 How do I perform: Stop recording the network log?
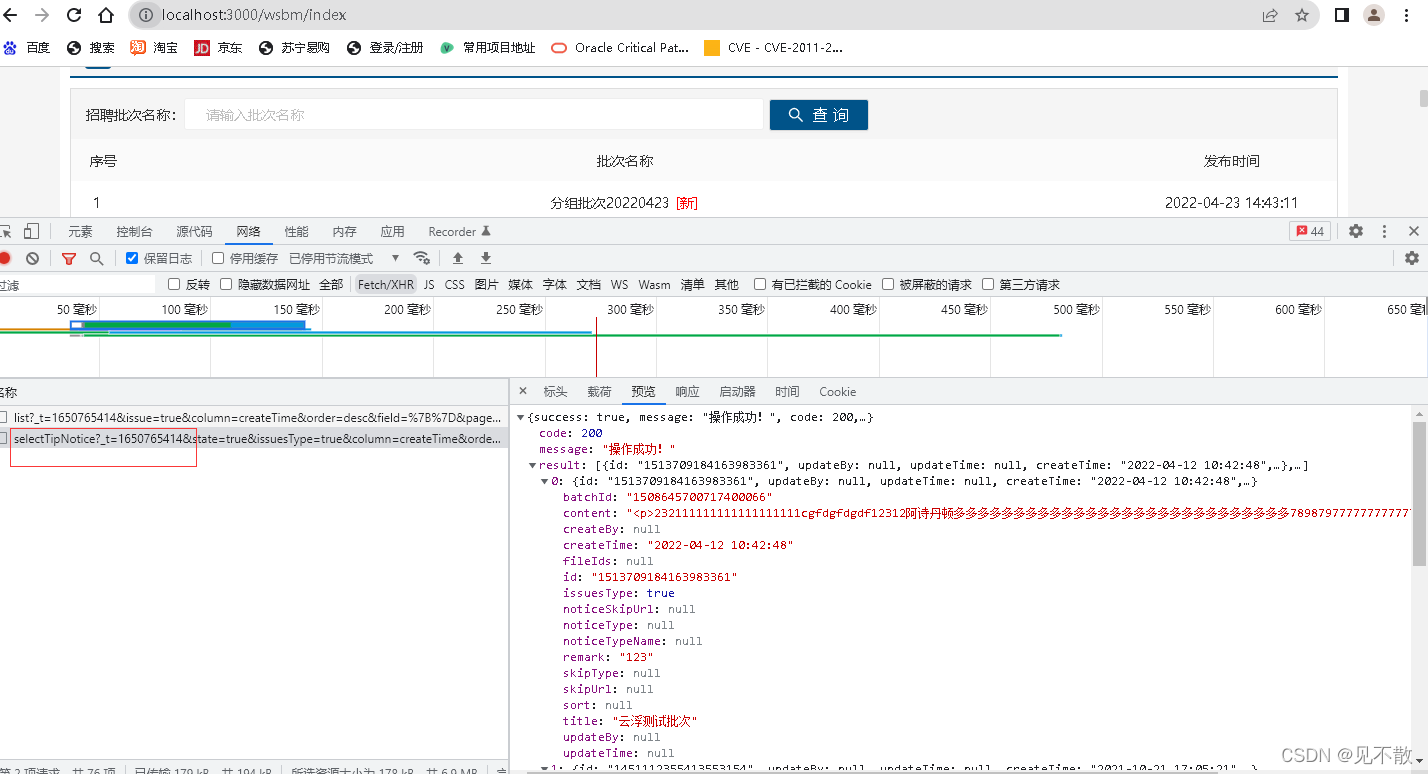click(x=5, y=258)
